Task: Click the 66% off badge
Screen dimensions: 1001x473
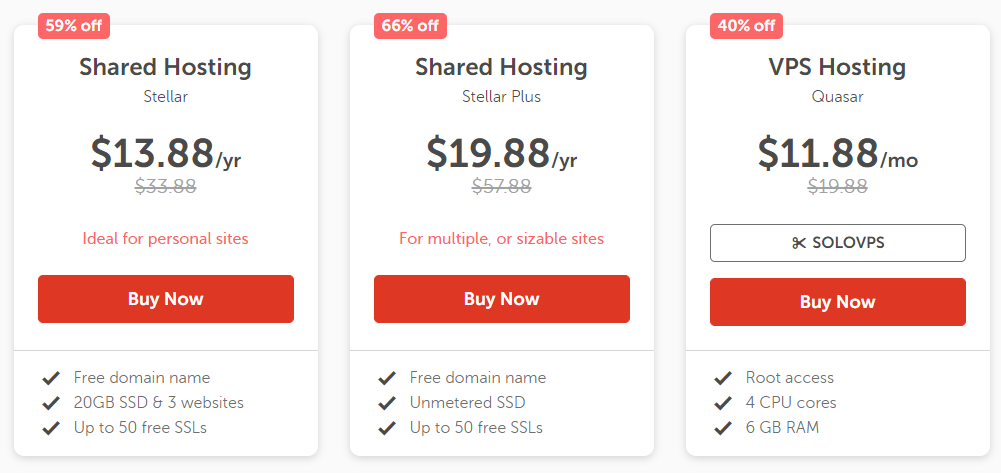Action: point(410,26)
